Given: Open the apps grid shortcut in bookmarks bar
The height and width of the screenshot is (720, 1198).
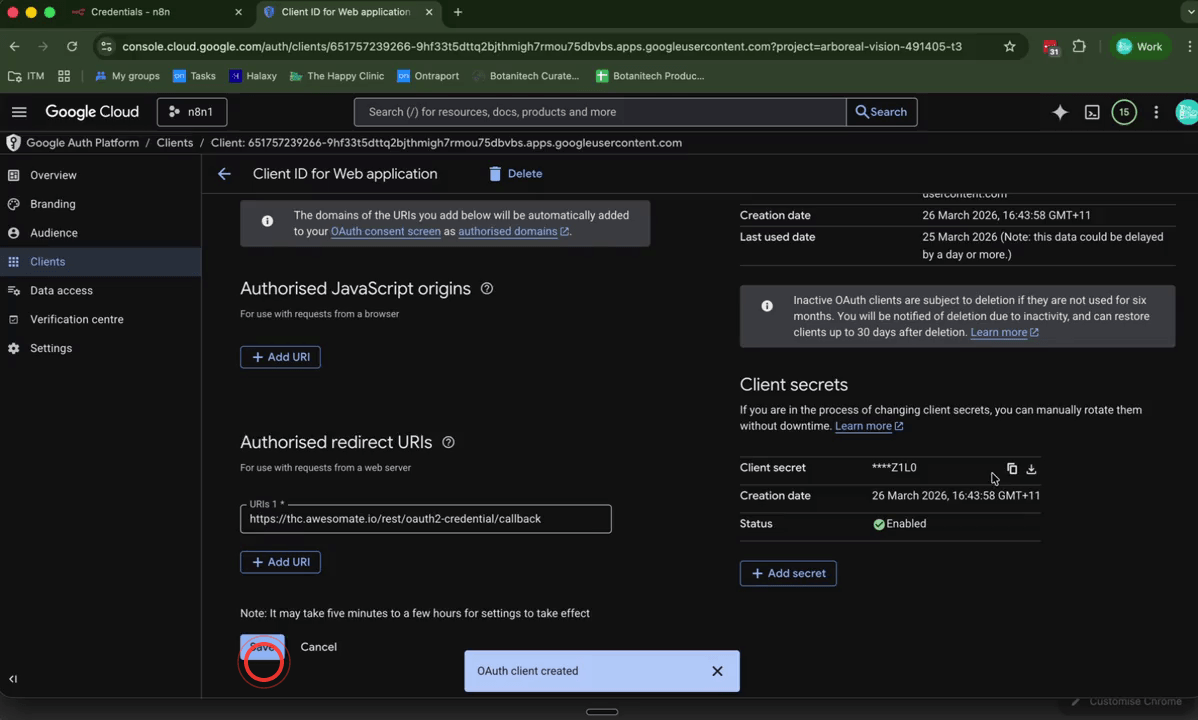Looking at the screenshot, I should pos(64,76).
